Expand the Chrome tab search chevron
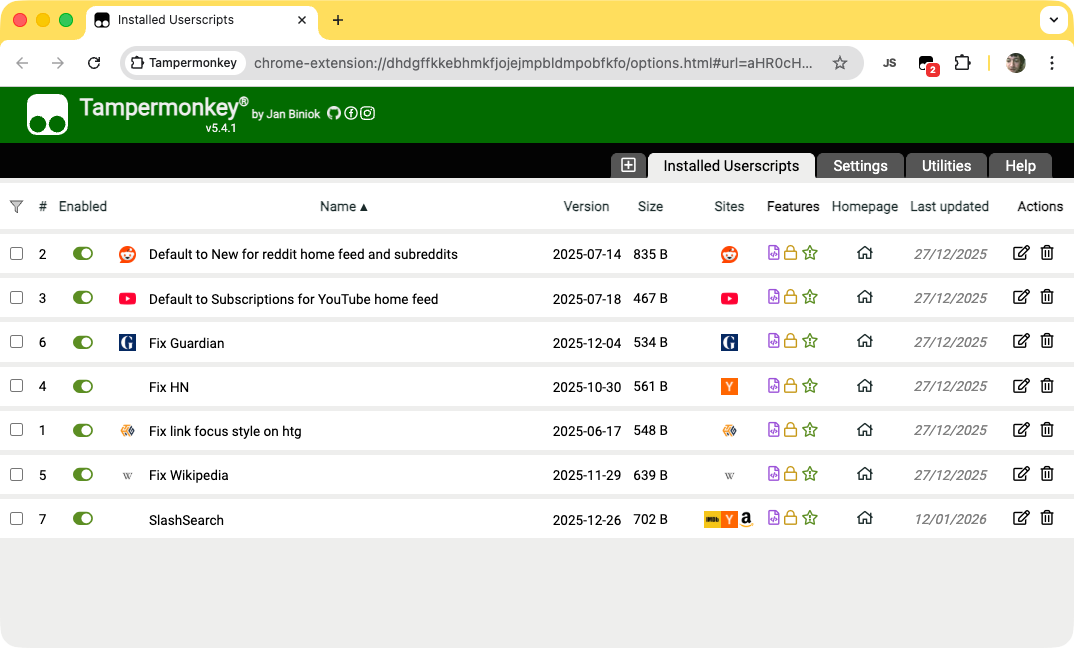 click(x=1053, y=20)
